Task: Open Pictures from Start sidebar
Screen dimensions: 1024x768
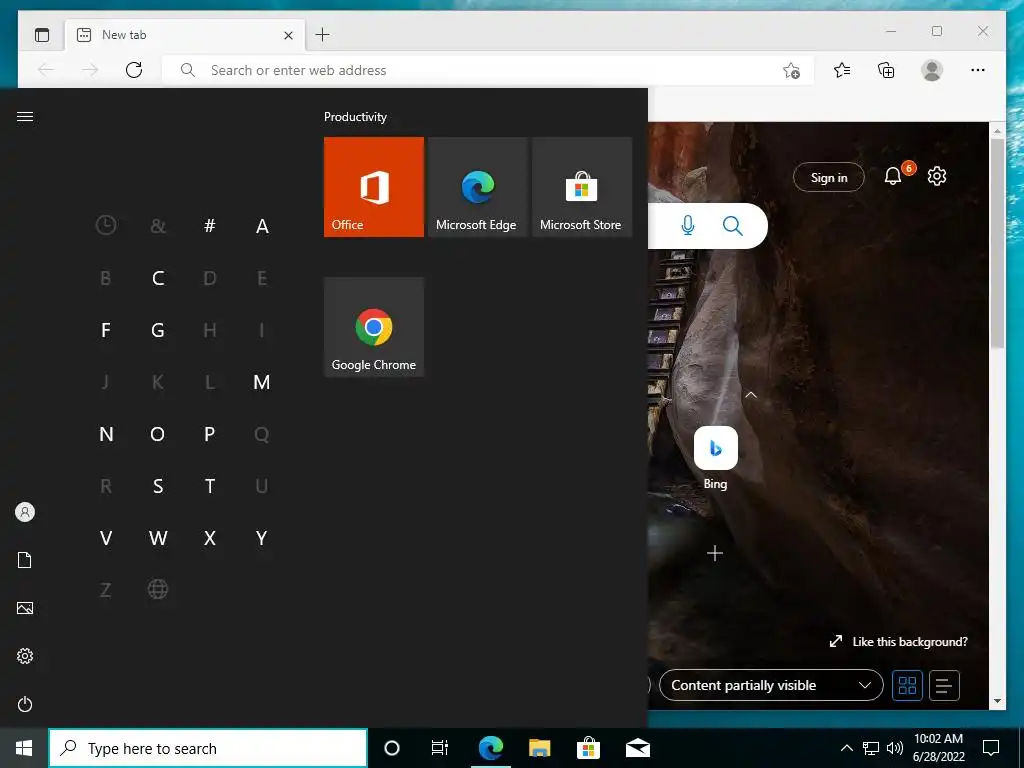Action: pyautogui.click(x=25, y=609)
